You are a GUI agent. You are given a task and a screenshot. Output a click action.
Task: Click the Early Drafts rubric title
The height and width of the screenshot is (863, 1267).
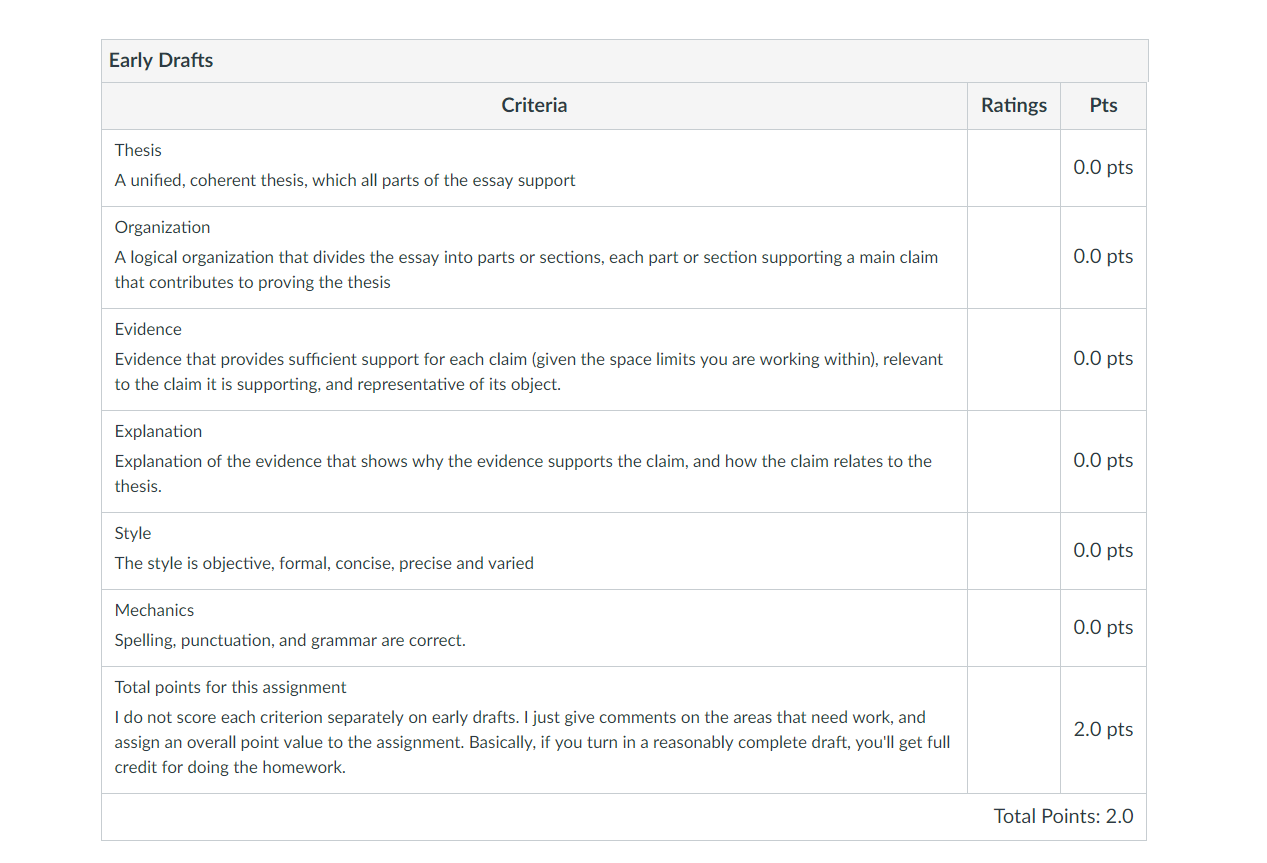click(161, 60)
